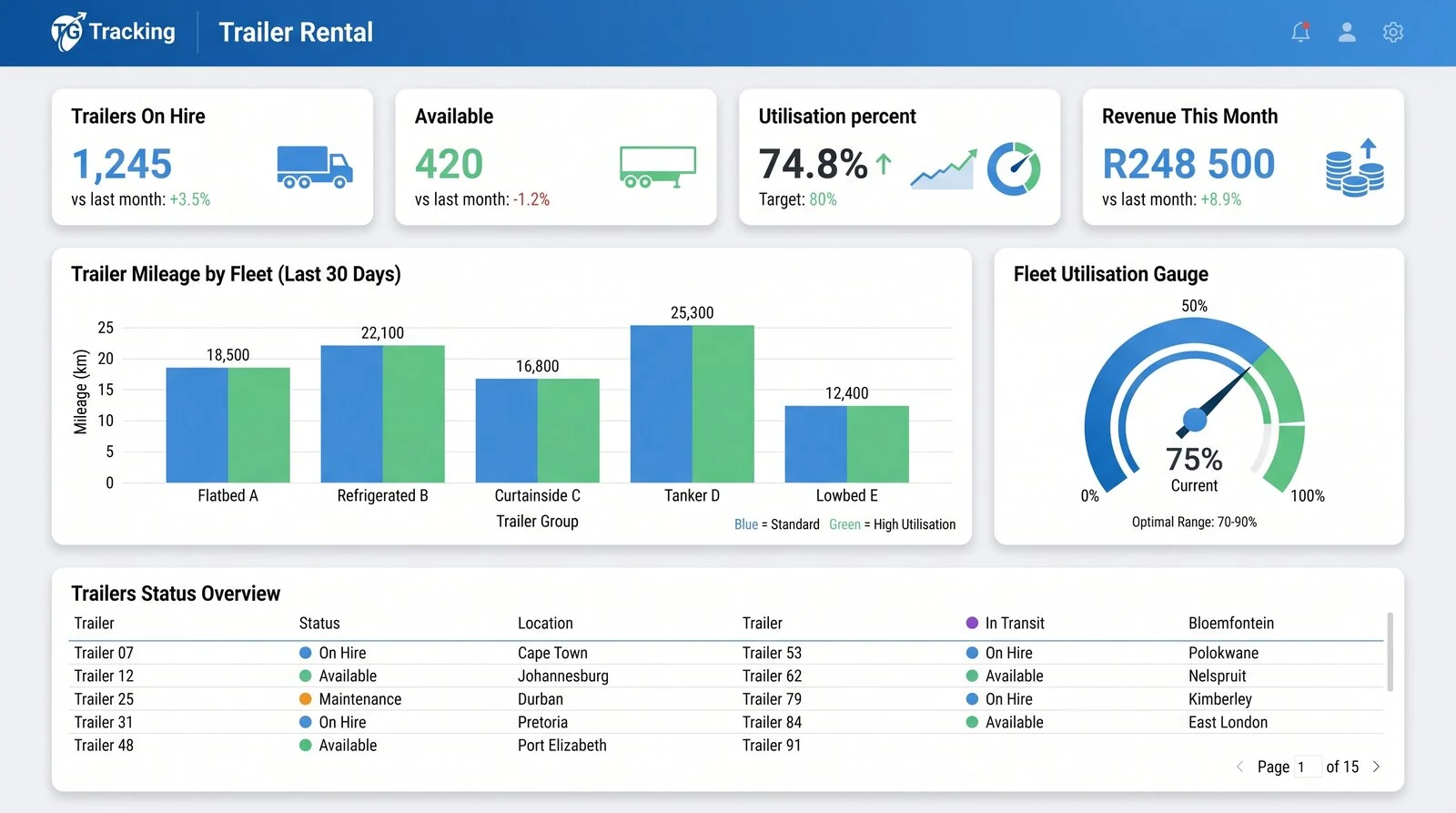The height and width of the screenshot is (813, 1456).
Task: Click the Port Elizabeth location cell
Action: 562,745
